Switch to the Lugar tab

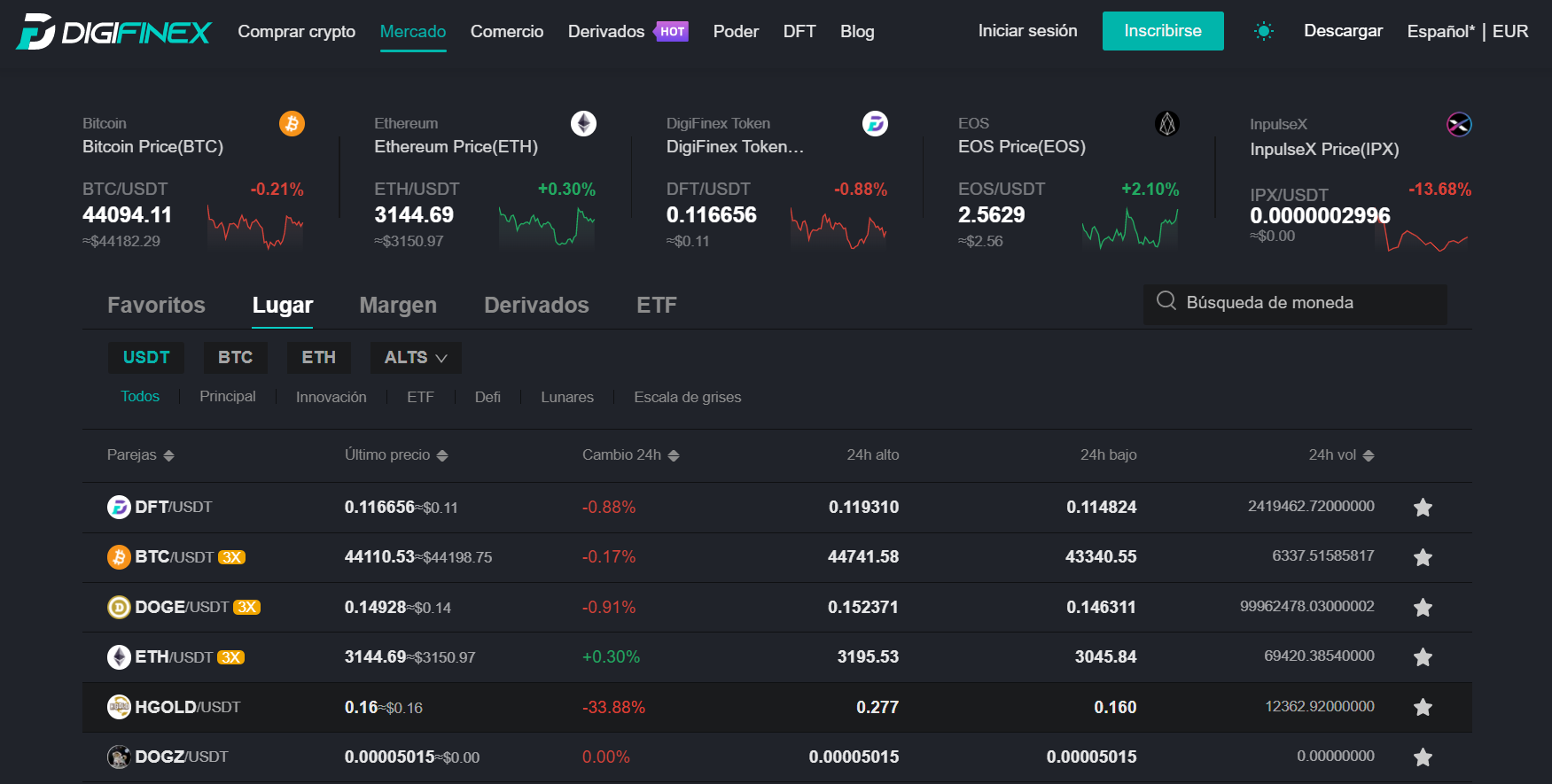(x=283, y=305)
